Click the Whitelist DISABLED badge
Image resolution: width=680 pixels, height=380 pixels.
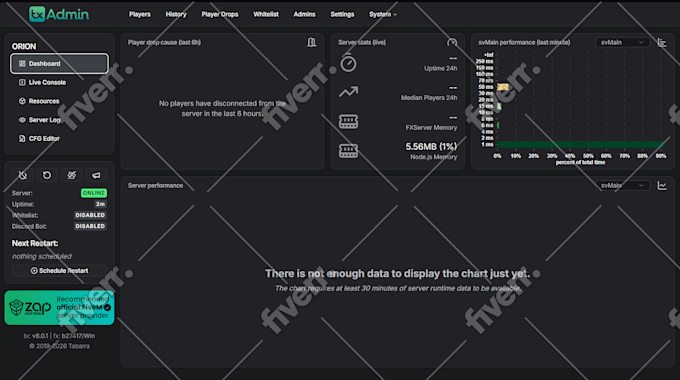pyautogui.click(x=90, y=215)
